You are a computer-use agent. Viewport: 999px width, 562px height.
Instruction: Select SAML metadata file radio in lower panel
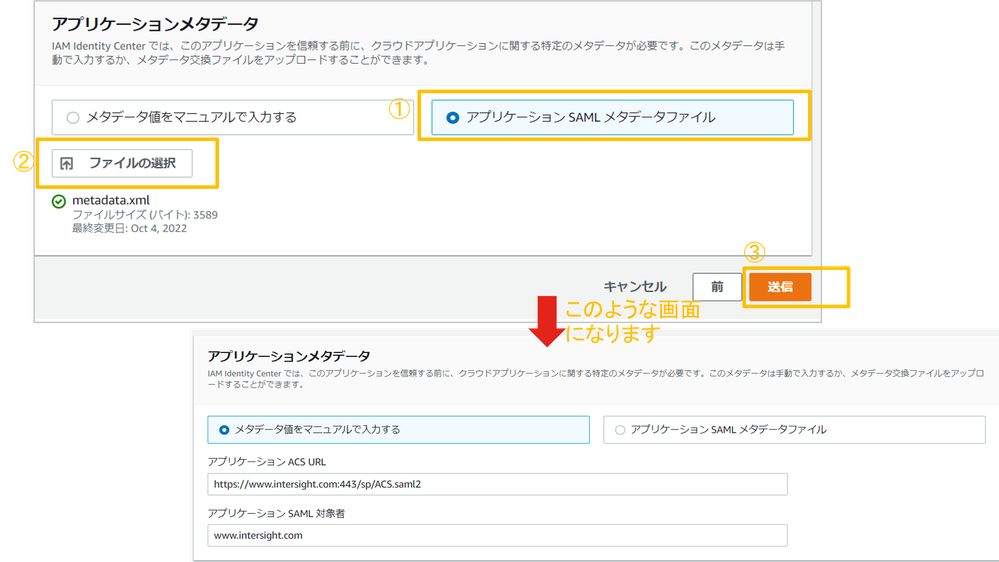point(620,430)
